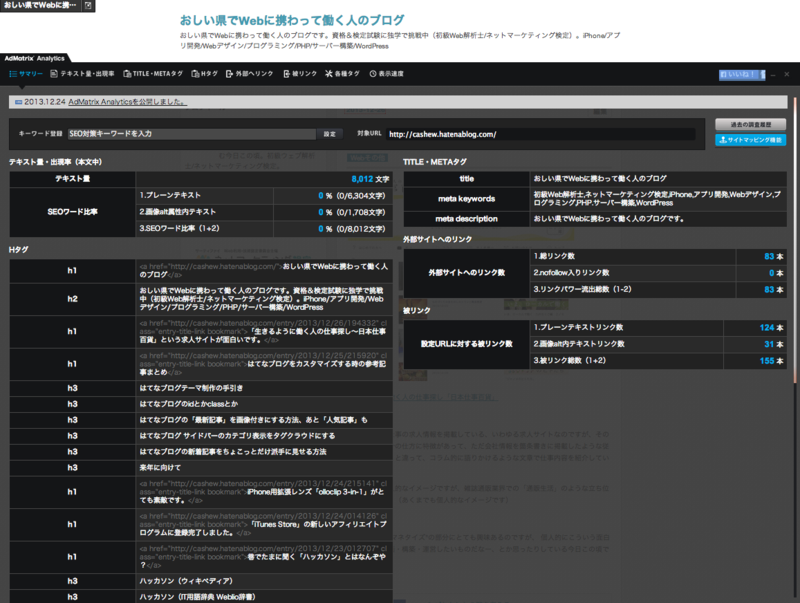Close the AdMatrix Analytics panel
Image resolution: width=800 pixels, height=603 pixels.
[787, 74]
